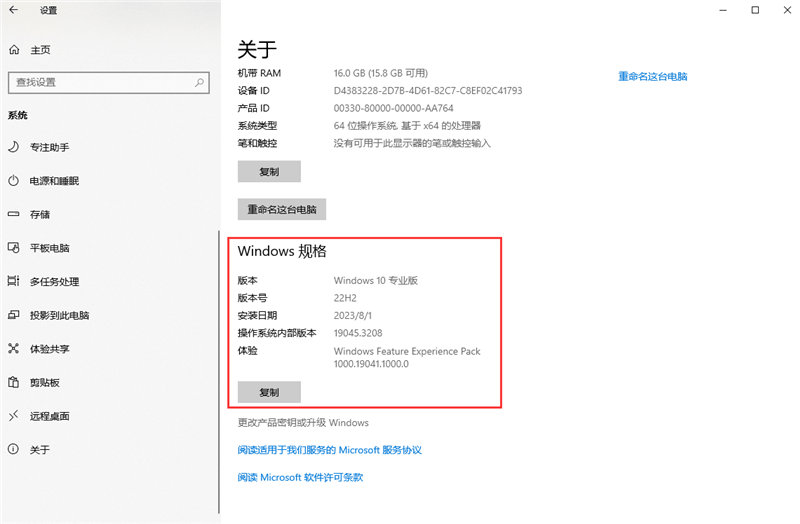Minimize the 设置 window
Image resolution: width=800 pixels, height=524 pixels.
[x=723, y=10]
